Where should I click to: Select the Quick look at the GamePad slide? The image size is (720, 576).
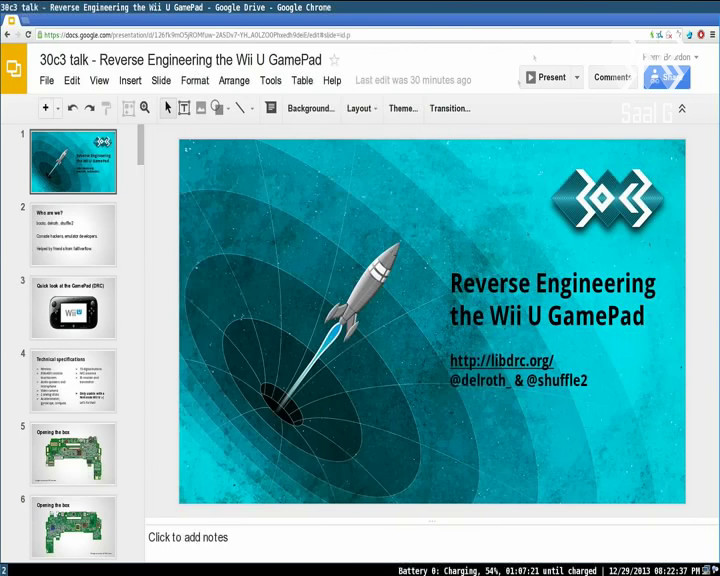[x=73, y=307]
